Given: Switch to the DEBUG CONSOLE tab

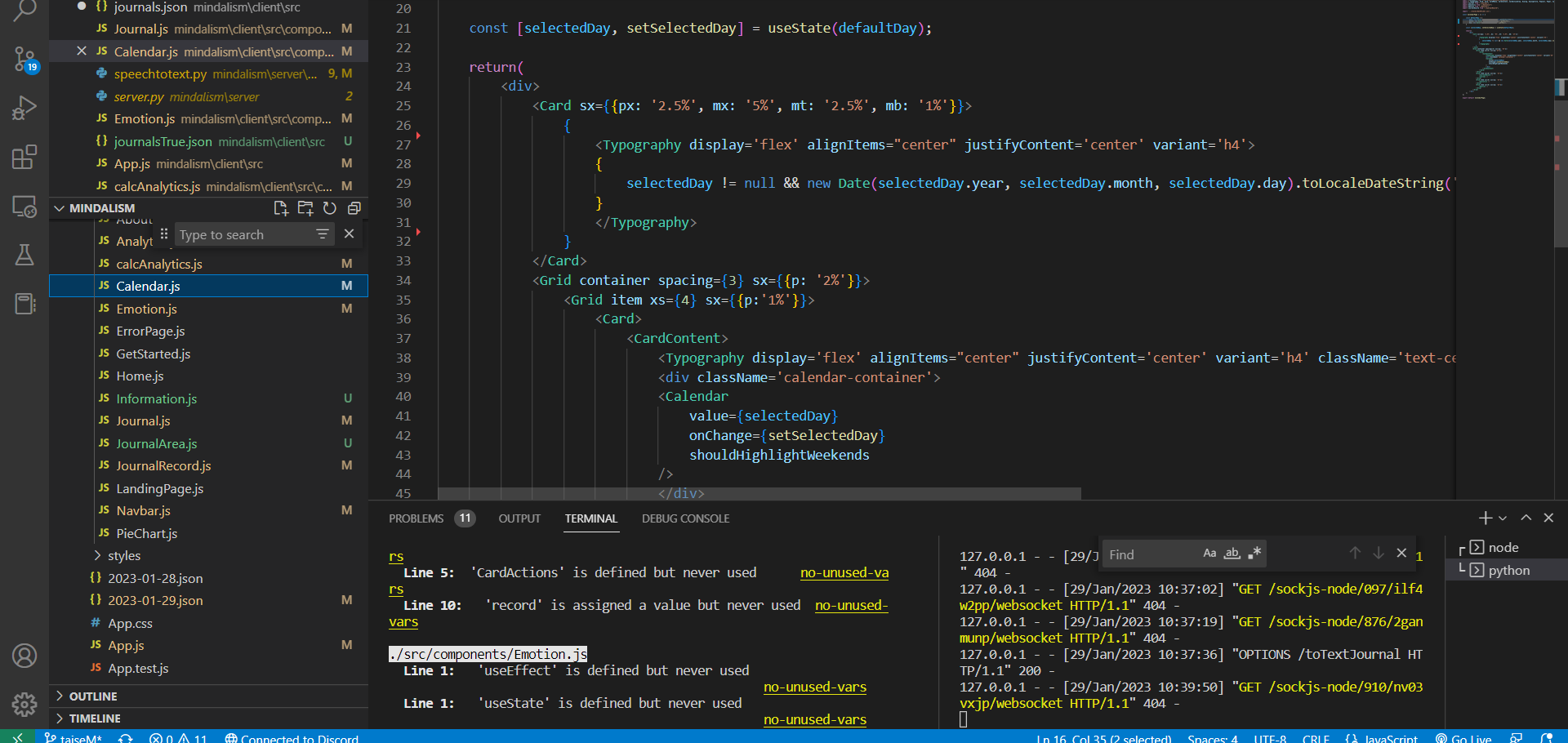Looking at the screenshot, I should [685, 518].
